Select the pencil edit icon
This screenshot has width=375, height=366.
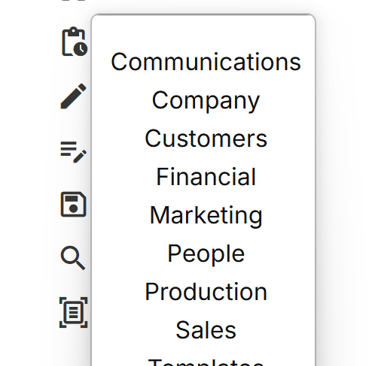click(73, 96)
